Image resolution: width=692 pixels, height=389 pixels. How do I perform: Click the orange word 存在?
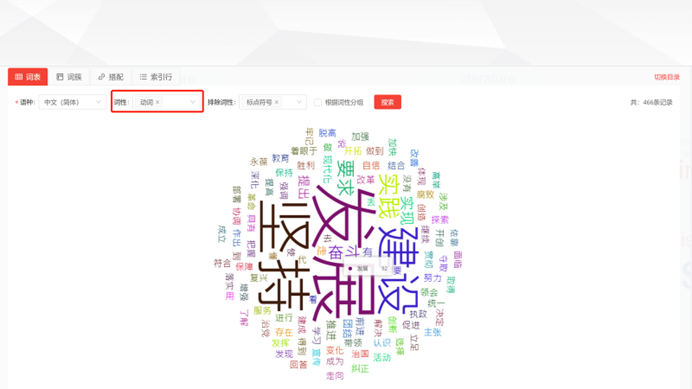pyautogui.click(x=284, y=332)
